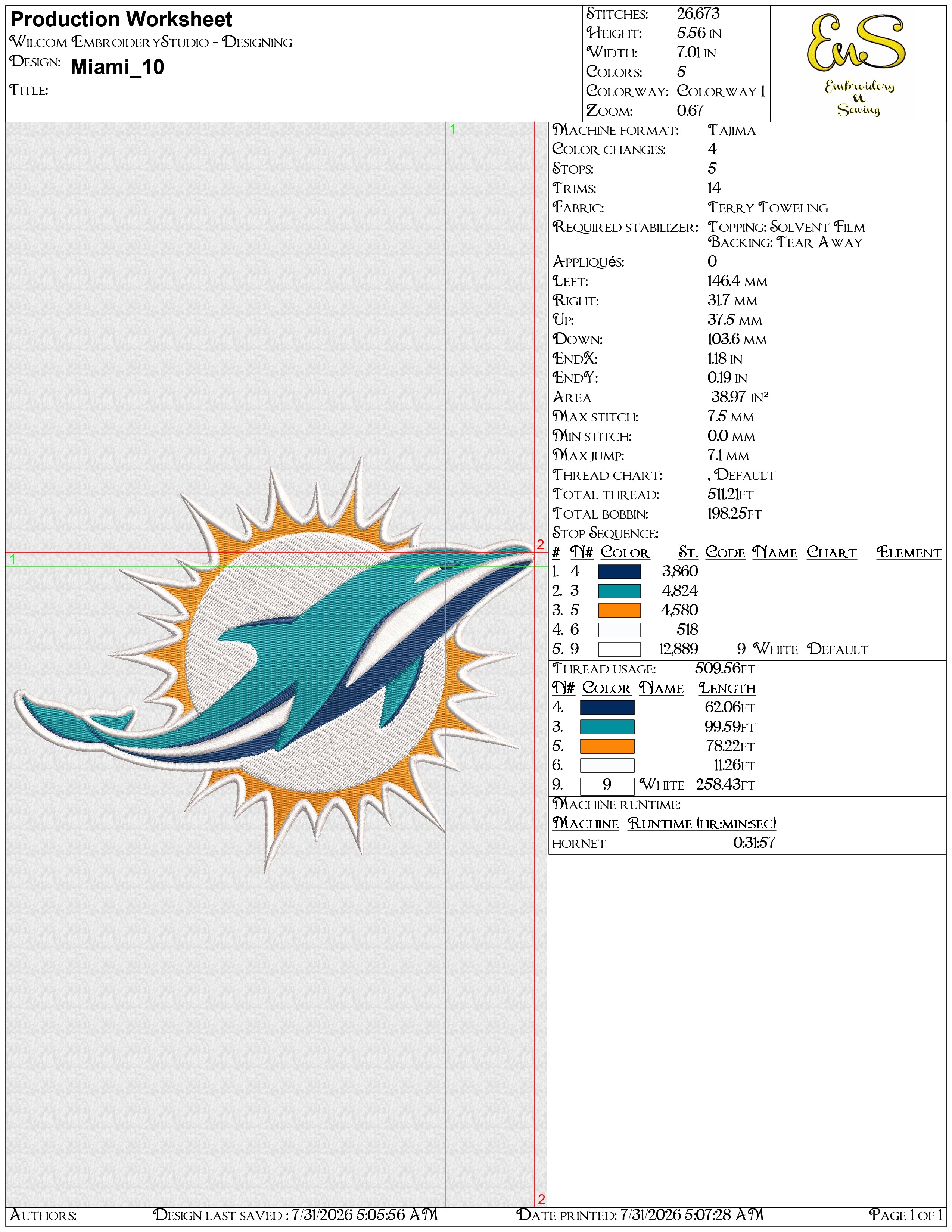
Task: Click the "Runtime (hr:min:sec)" column header
Action: tap(701, 824)
